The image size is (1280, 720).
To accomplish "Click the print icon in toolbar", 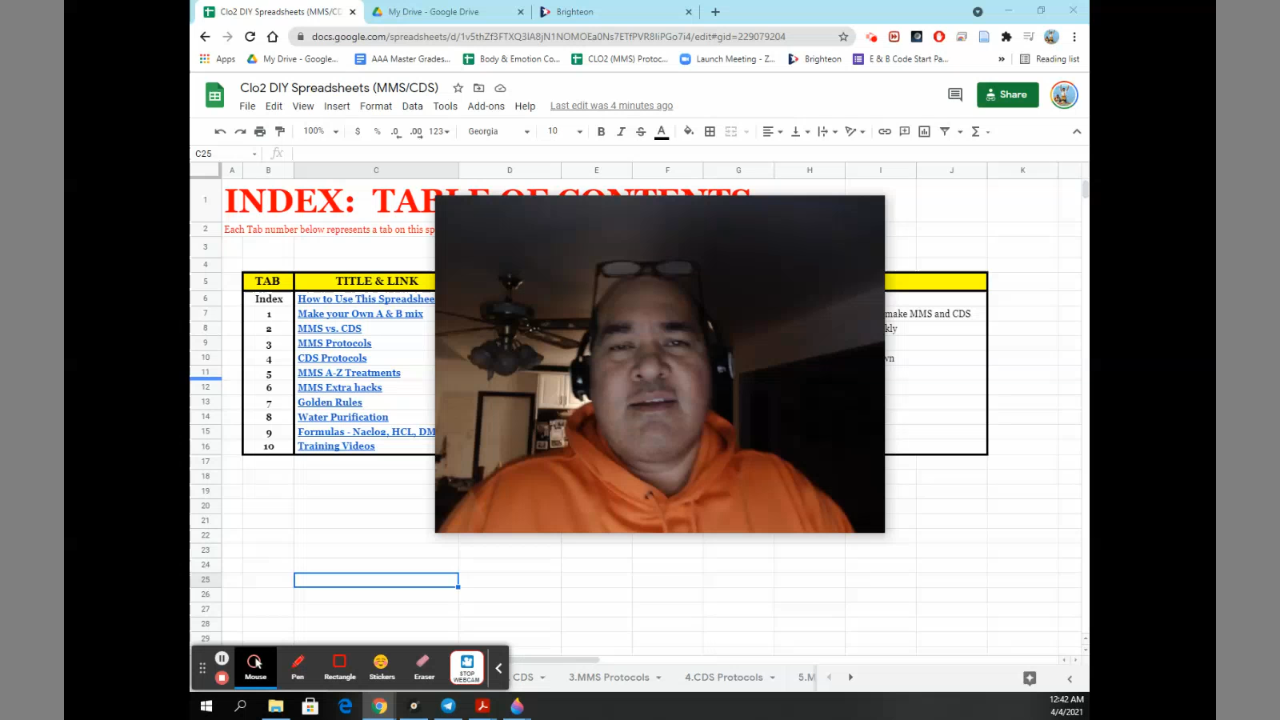I will [260, 132].
